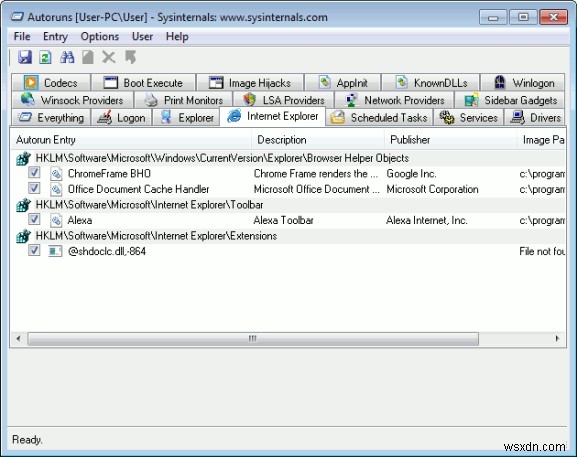The height and width of the screenshot is (457, 577).
Task: Switch to the Explorer tab
Action: (186, 117)
